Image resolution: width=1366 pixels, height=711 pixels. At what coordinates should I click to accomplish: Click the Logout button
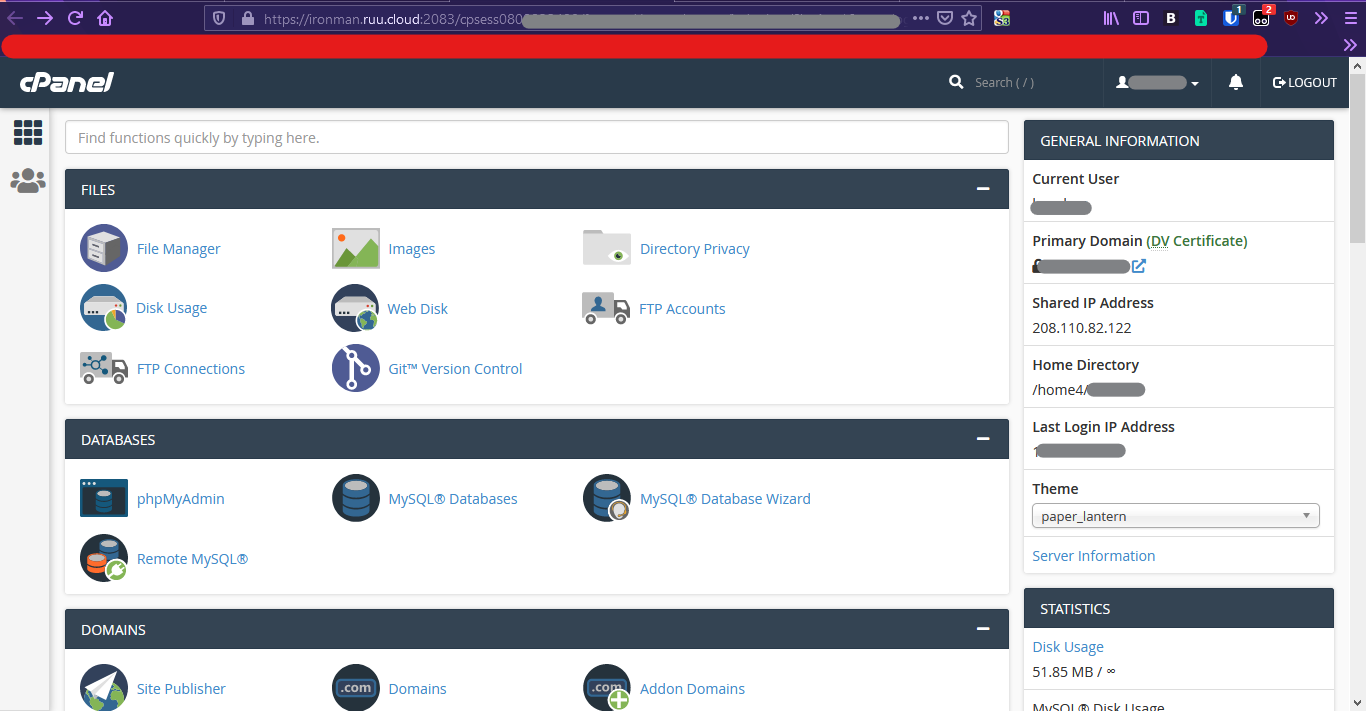coord(1305,83)
